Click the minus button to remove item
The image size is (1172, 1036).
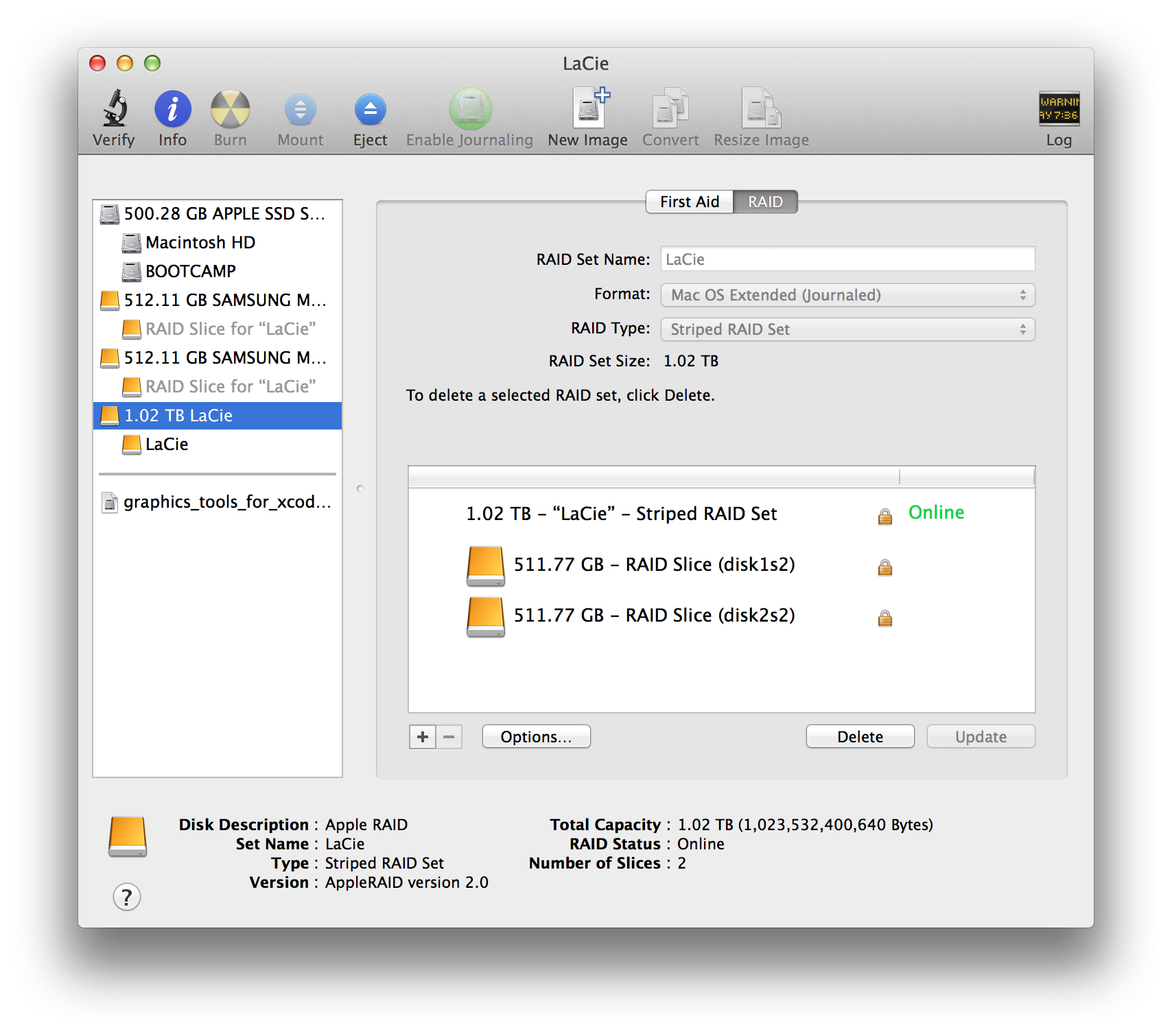pyautogui.click(x=449, y=737)
